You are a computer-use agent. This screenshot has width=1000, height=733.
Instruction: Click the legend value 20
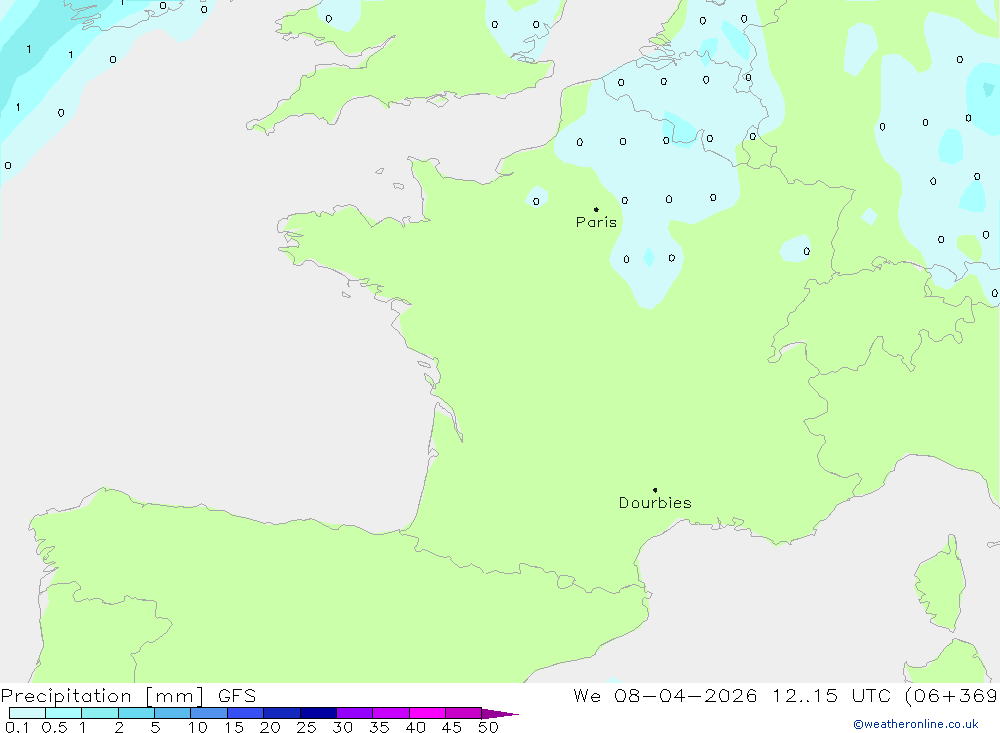270,727
